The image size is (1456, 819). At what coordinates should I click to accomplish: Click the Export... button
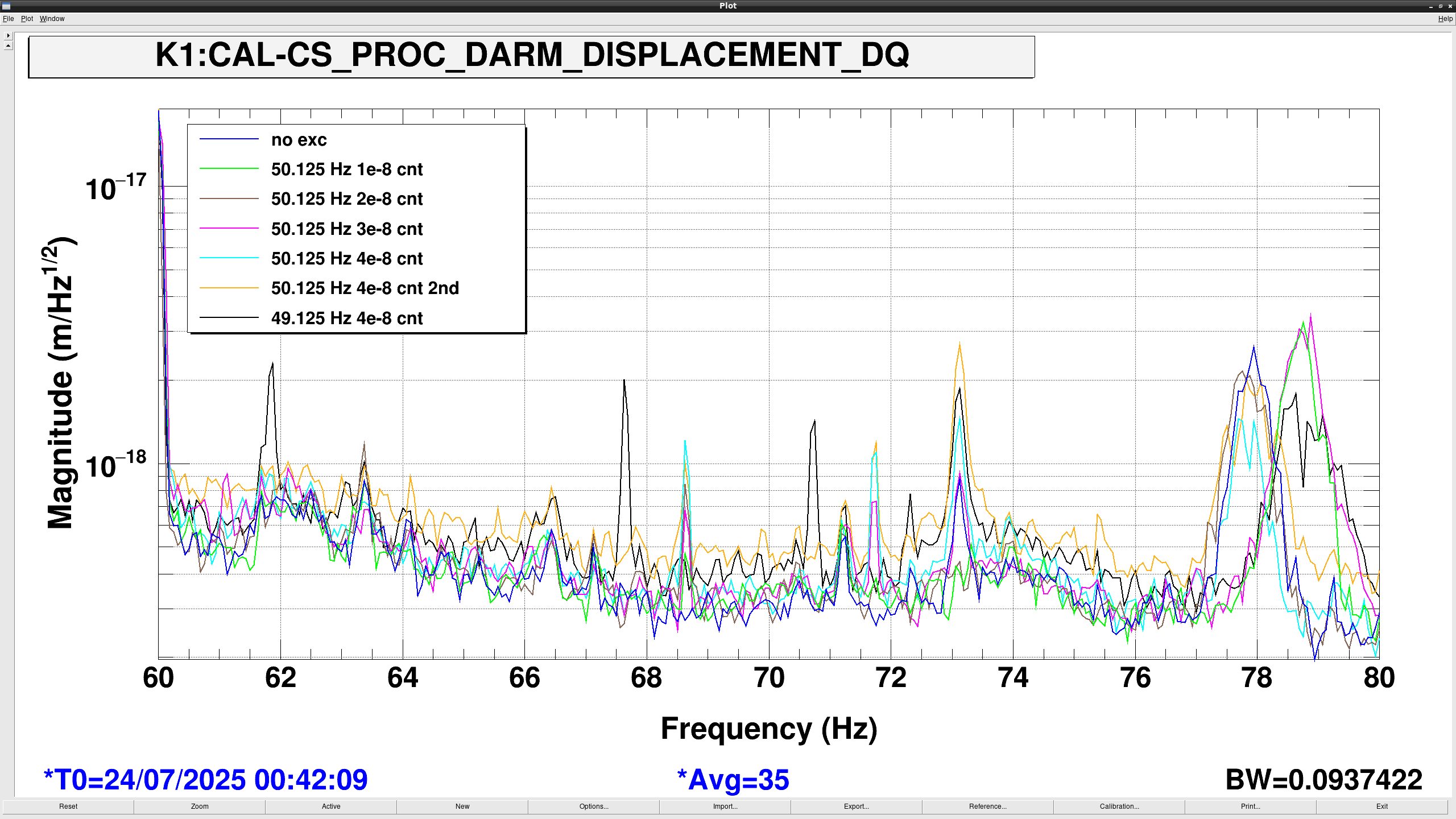(x=857, y=806)
